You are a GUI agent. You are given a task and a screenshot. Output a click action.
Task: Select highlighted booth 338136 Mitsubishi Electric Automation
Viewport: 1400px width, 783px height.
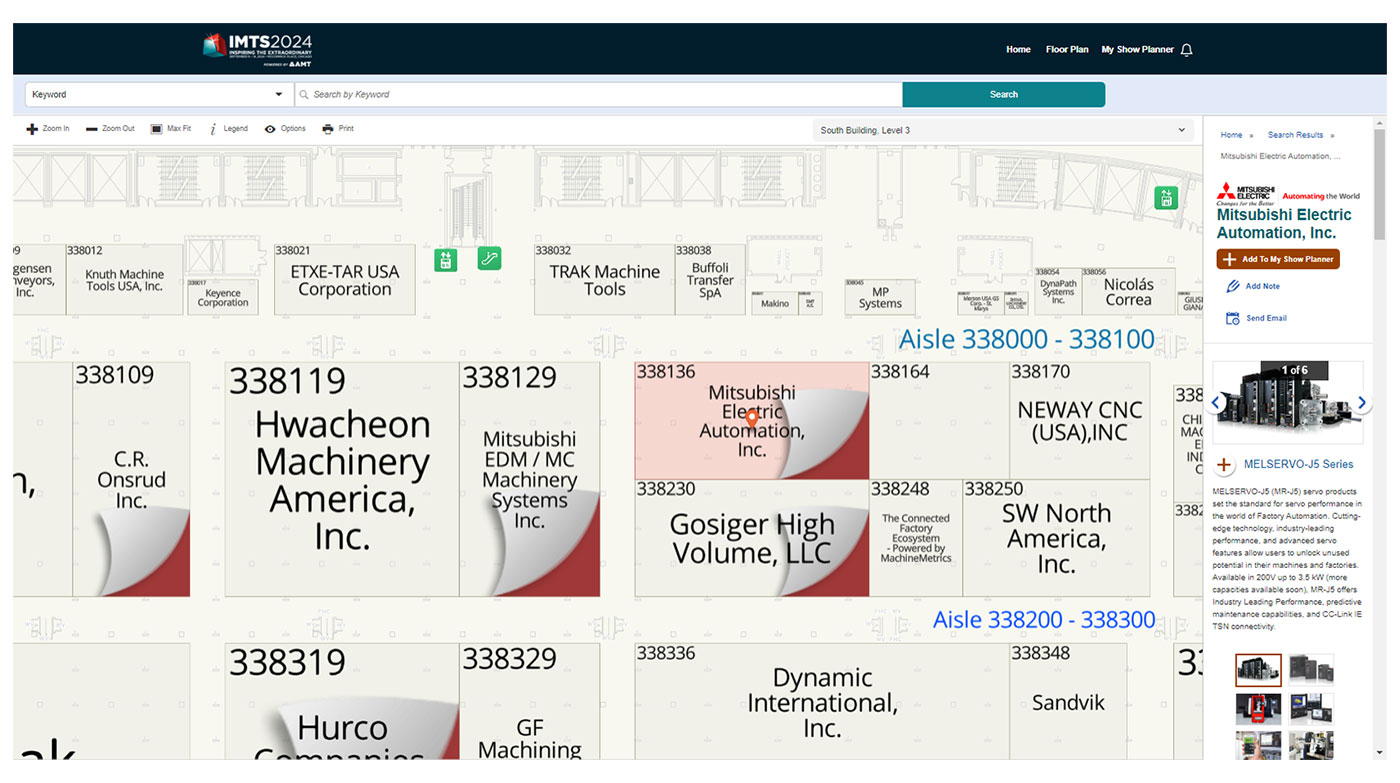coord(752,421)
